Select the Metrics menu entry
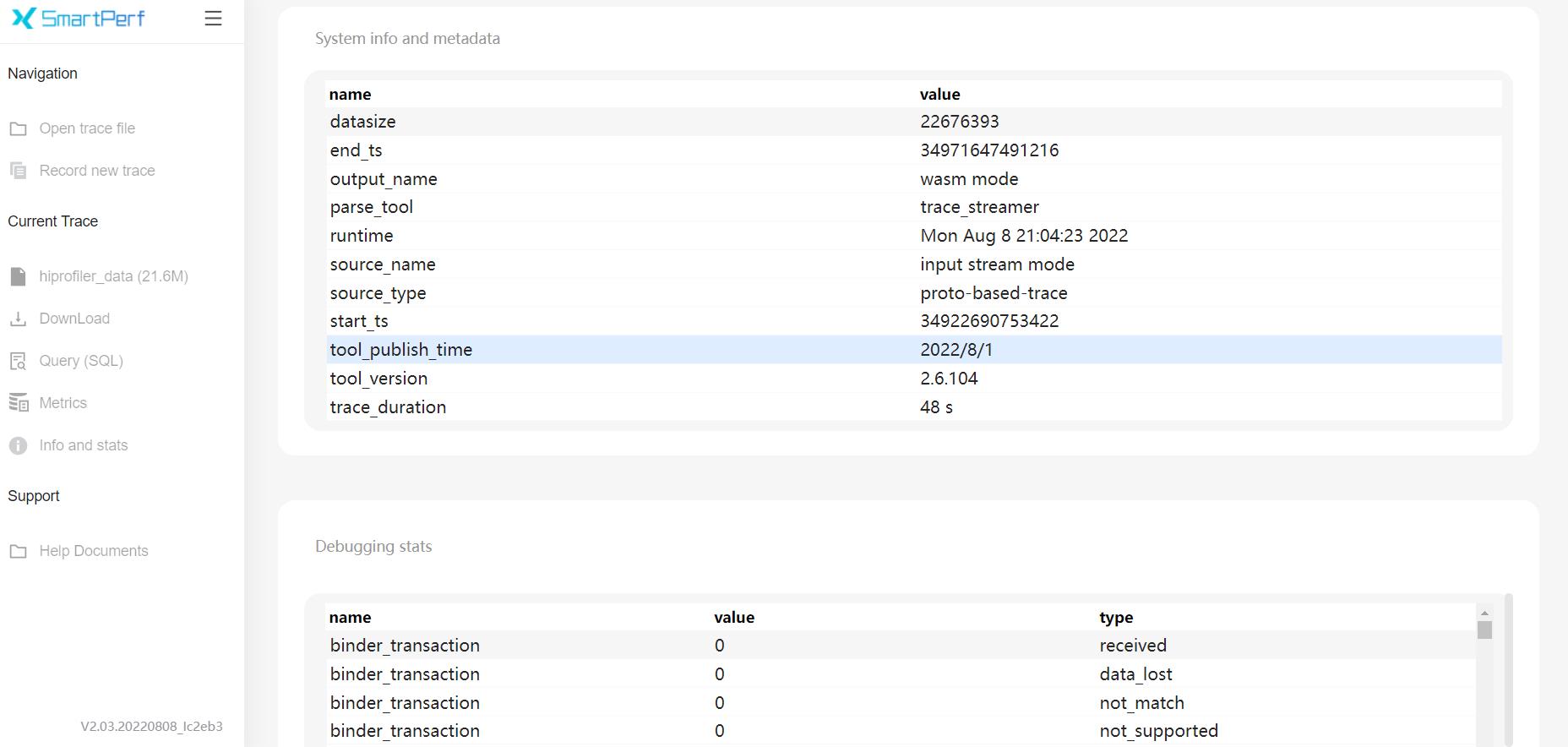The image size is (1568, 747). point(63,403)
